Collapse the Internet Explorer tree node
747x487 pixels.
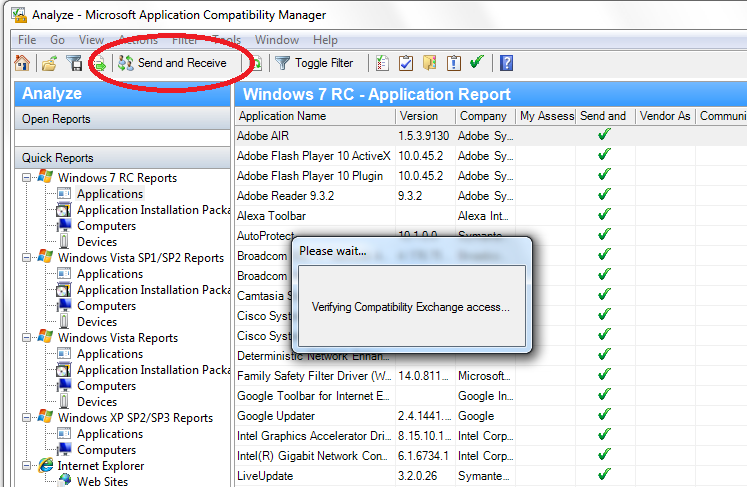(27, 466)
